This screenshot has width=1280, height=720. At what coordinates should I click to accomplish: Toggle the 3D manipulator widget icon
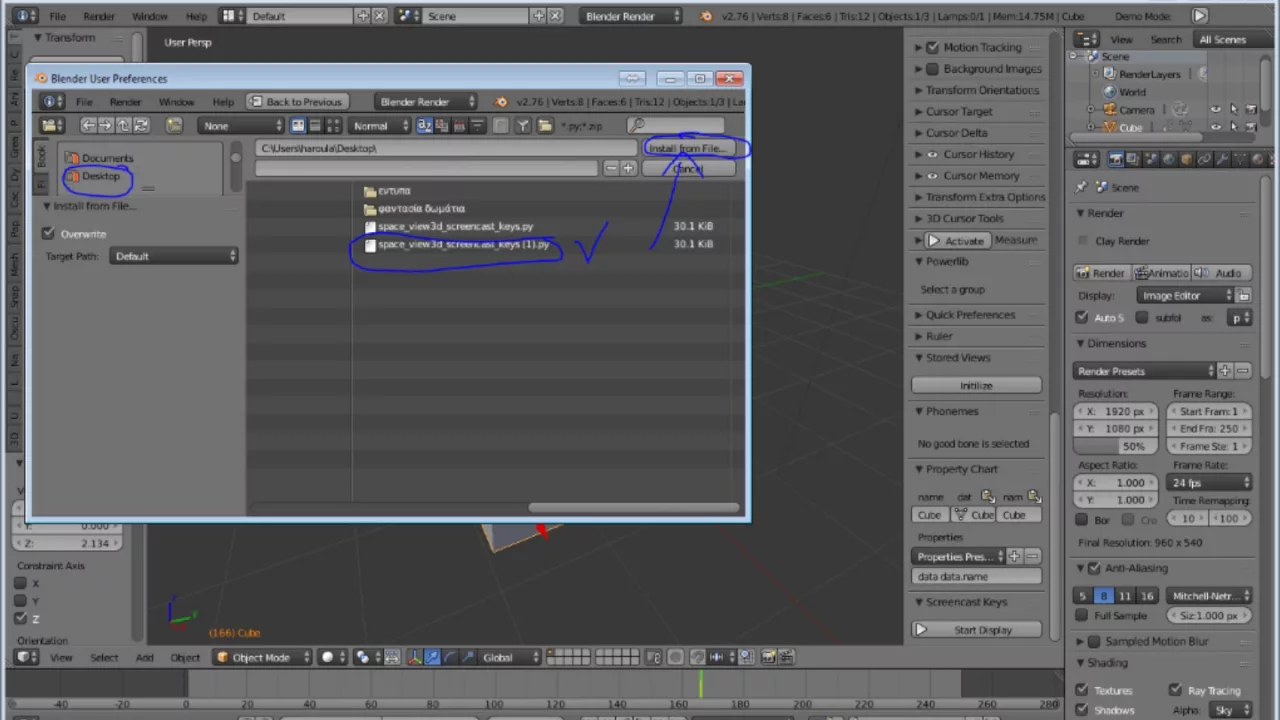click(x=414, y=657)
